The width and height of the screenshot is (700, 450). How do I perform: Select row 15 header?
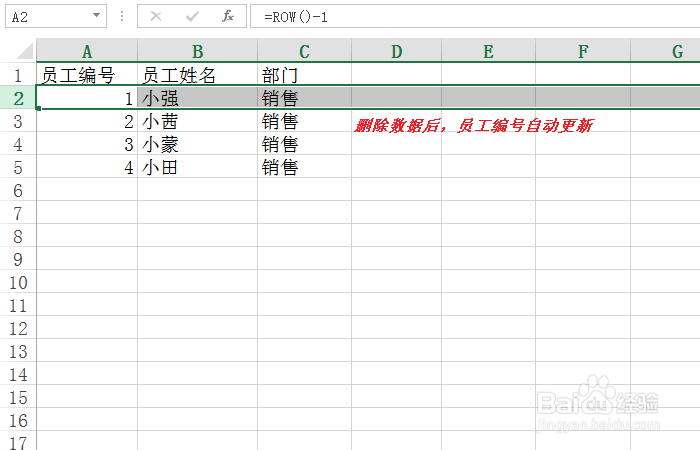[x=18, y=398]
